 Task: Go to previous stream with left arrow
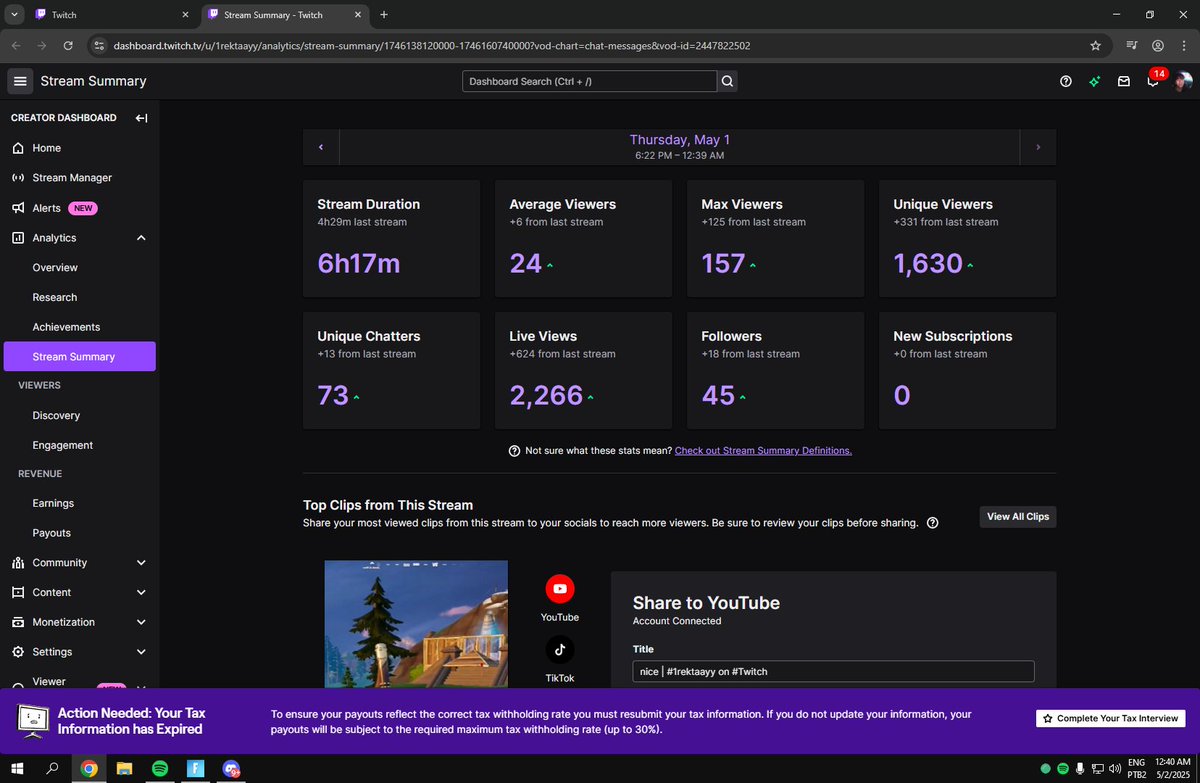321,147
